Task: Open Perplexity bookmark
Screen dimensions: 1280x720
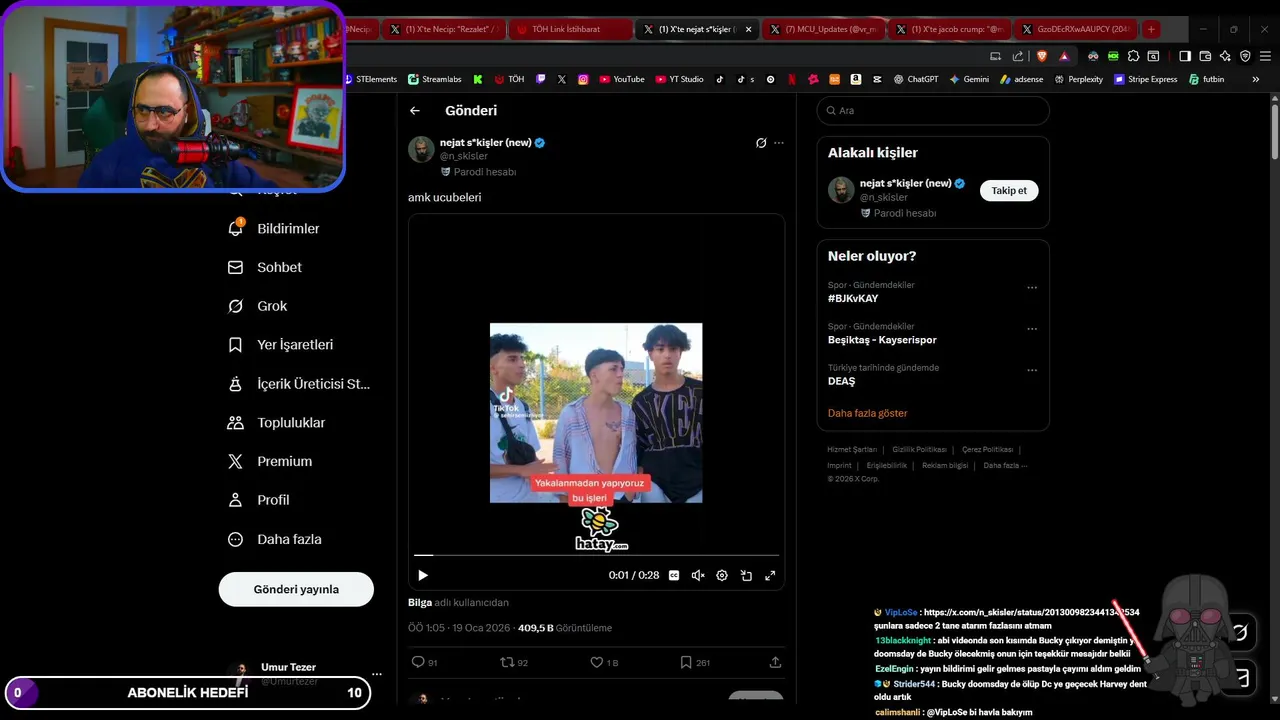Action: pyautogui.click(x=1079, y=79)
